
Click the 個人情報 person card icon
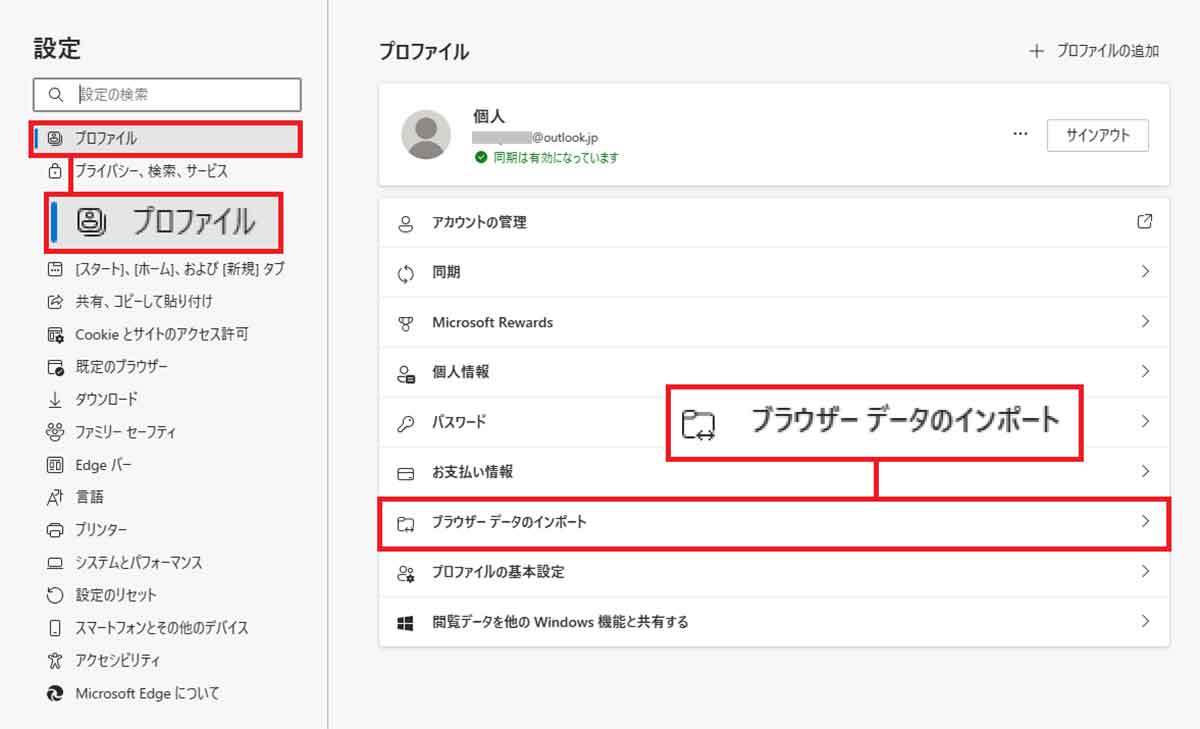[x=405, y=373]
